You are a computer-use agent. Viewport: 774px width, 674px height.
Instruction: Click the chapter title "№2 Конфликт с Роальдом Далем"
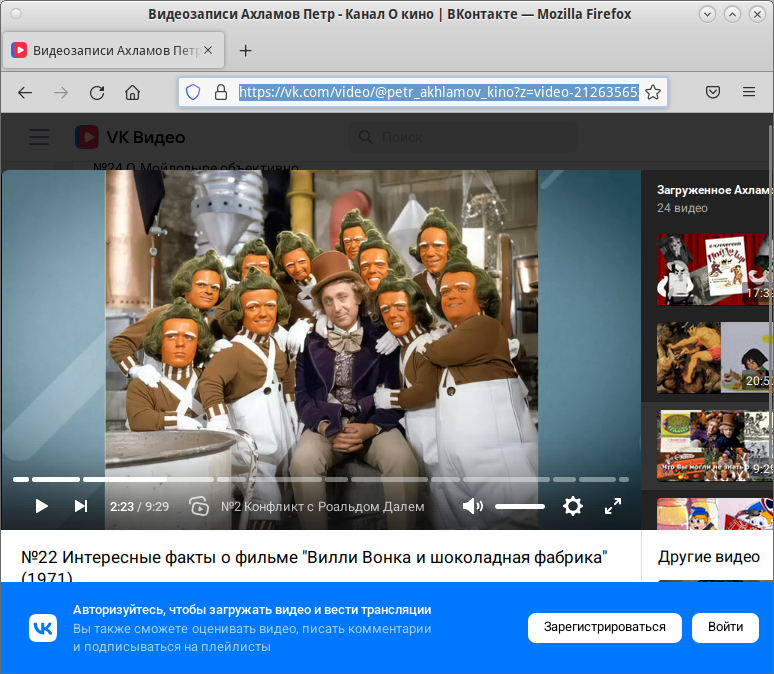[322, 507]
